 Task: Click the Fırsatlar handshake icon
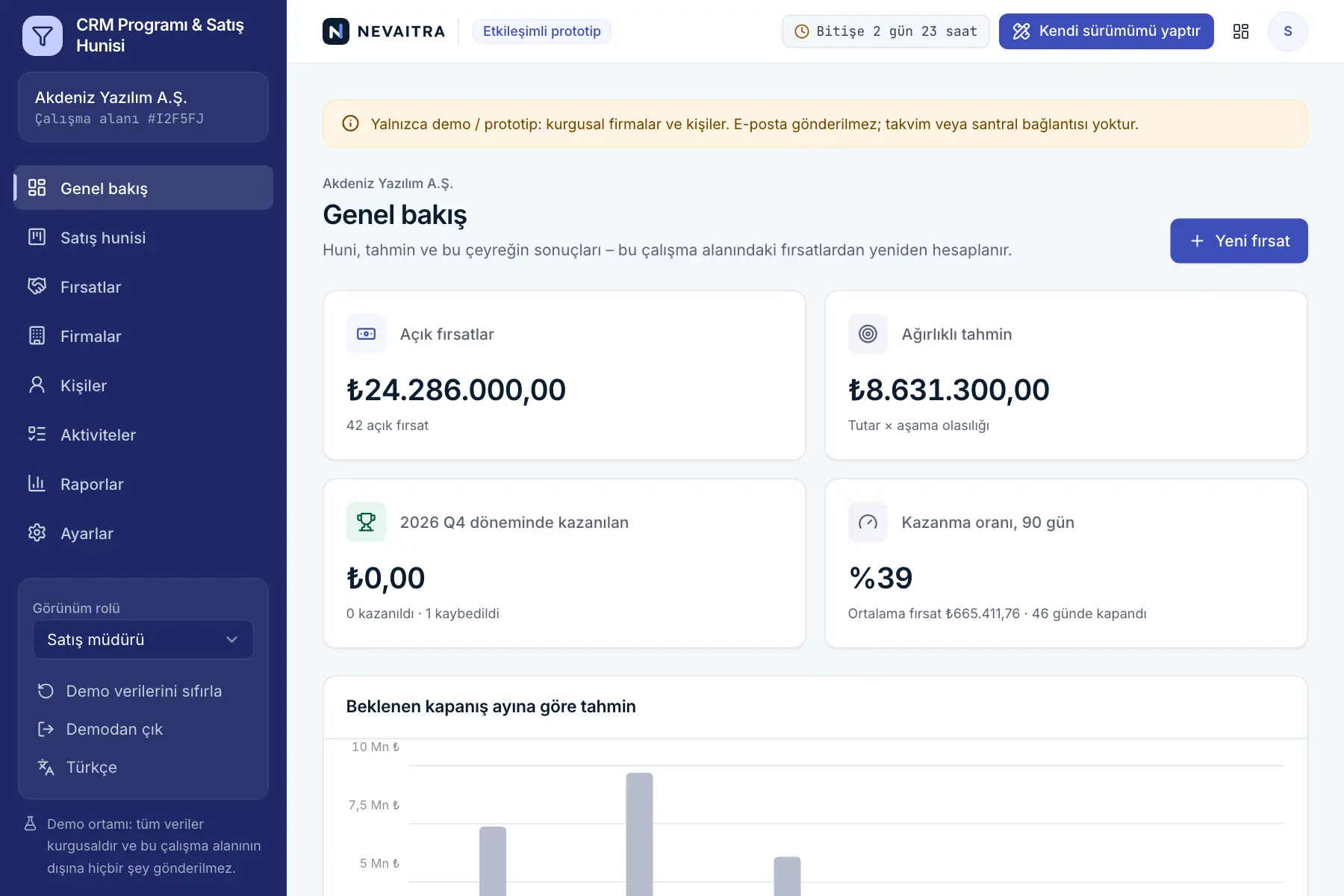(37, 286)
